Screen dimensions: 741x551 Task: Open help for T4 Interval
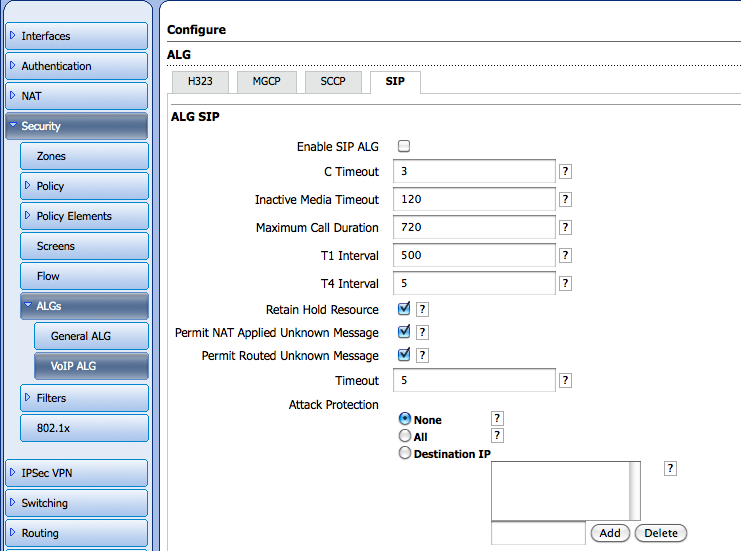pyautogui.click(x=565, y=284)
